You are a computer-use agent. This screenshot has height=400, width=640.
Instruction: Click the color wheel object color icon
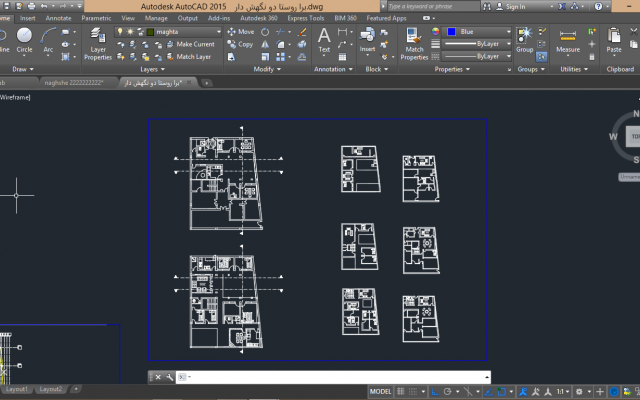coord(435,31)
